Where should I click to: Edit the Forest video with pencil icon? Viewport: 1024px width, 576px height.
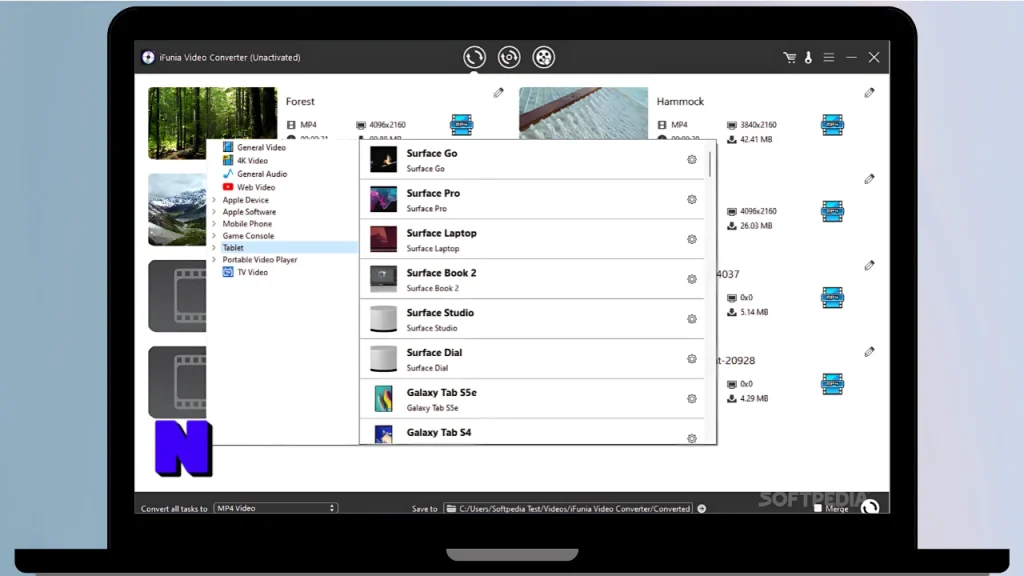pos(498,93)
